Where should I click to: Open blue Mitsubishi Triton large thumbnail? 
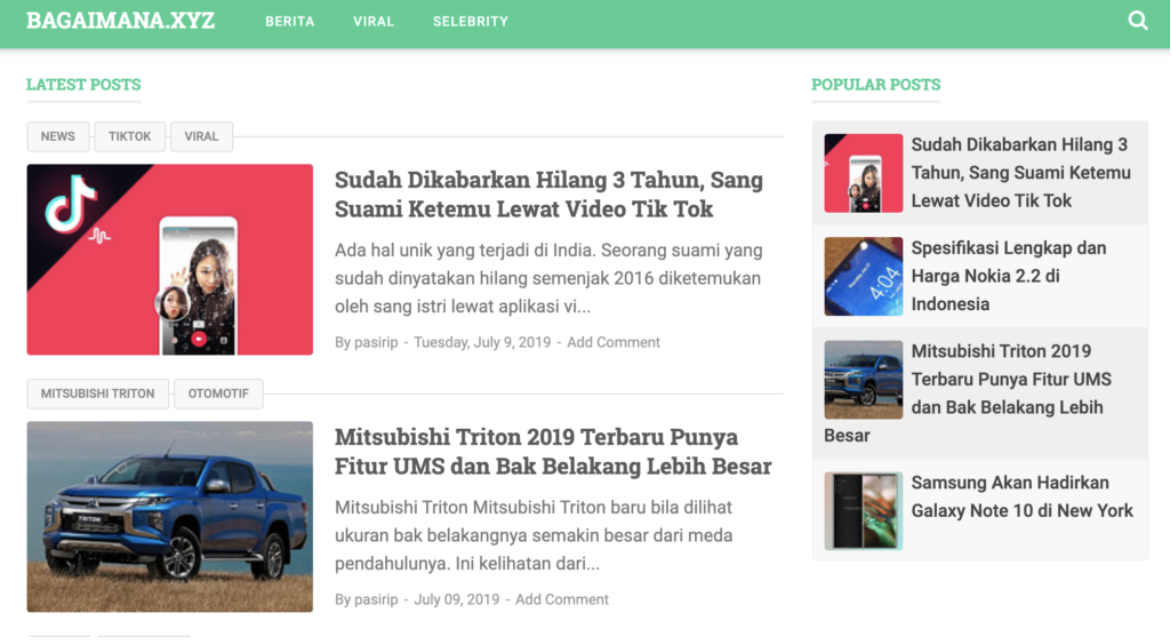[x=170, y=517]
